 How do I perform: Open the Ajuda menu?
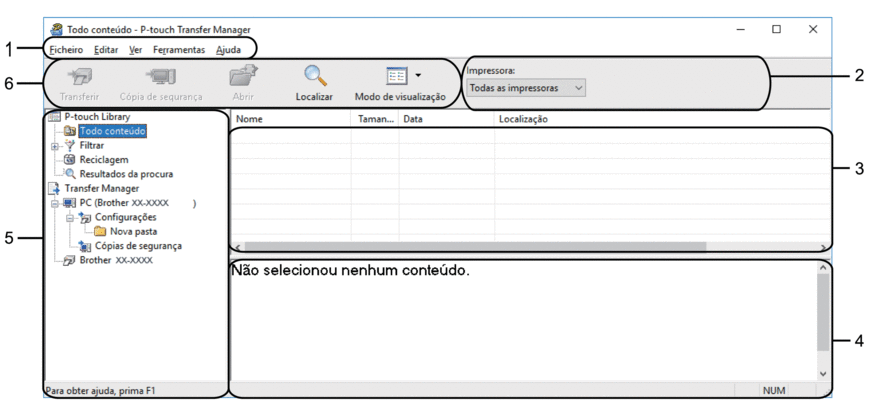tap(228, 49)
